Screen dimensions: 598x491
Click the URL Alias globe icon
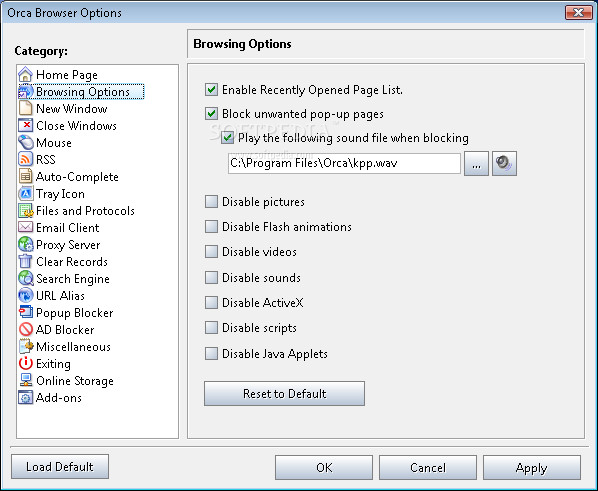26,296
